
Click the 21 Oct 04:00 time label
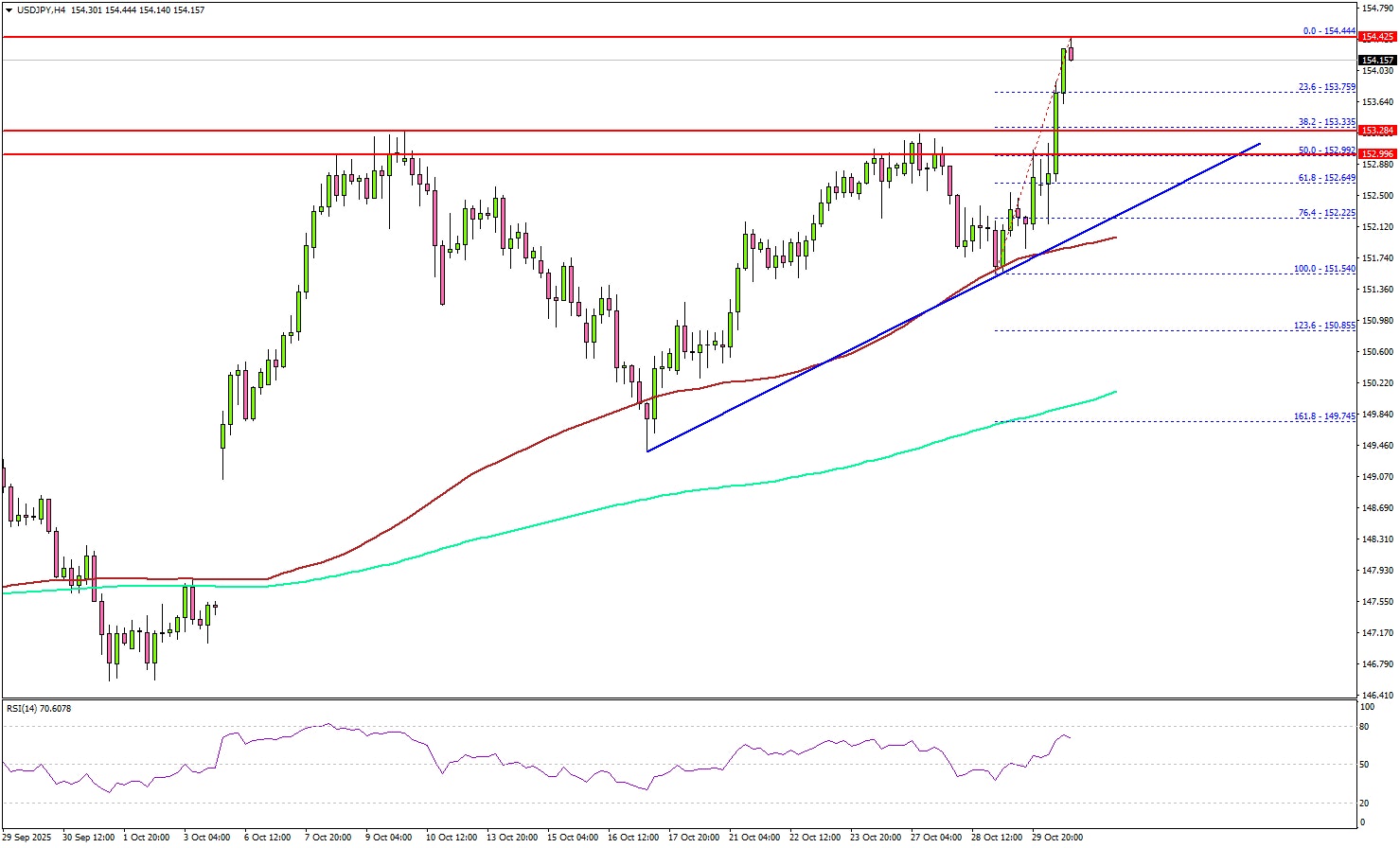tap(755, 838)
